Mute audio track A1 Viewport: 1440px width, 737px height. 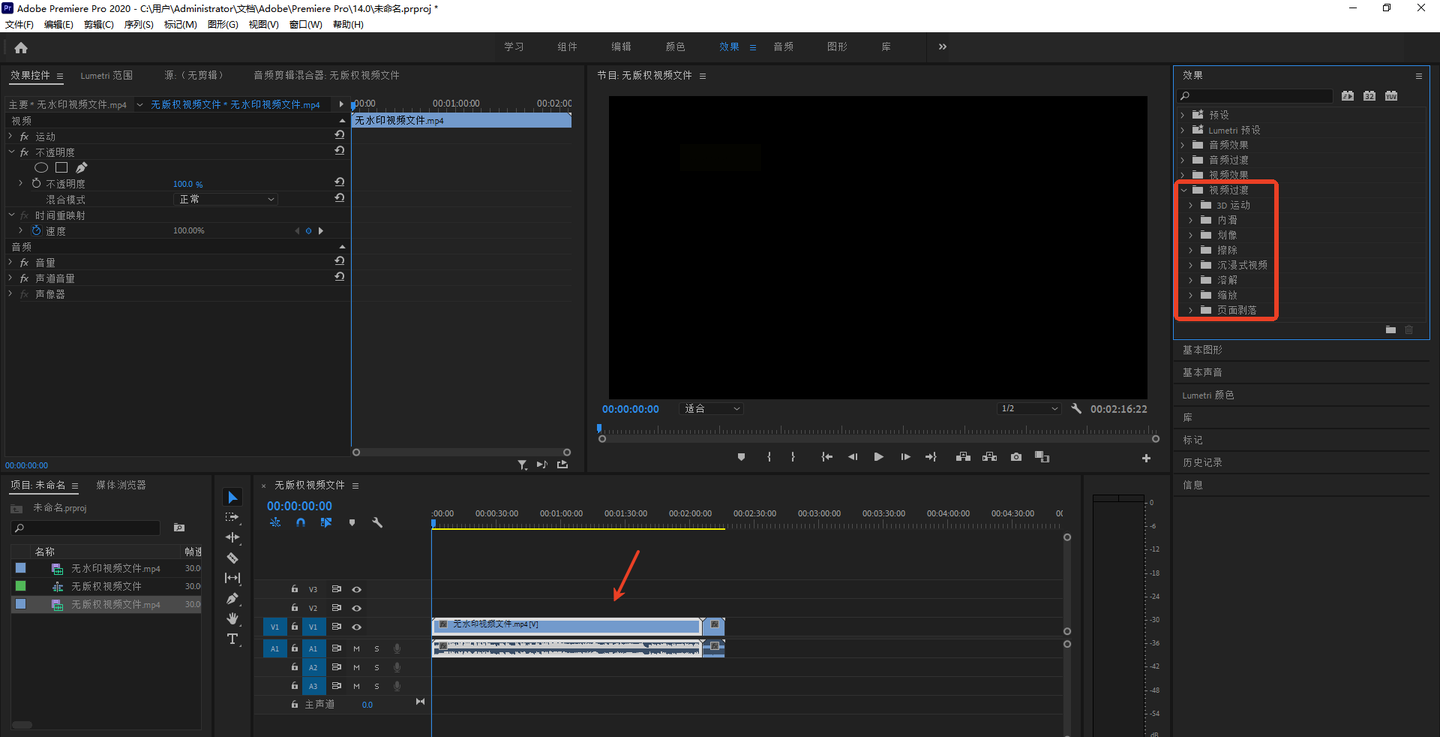357,649
